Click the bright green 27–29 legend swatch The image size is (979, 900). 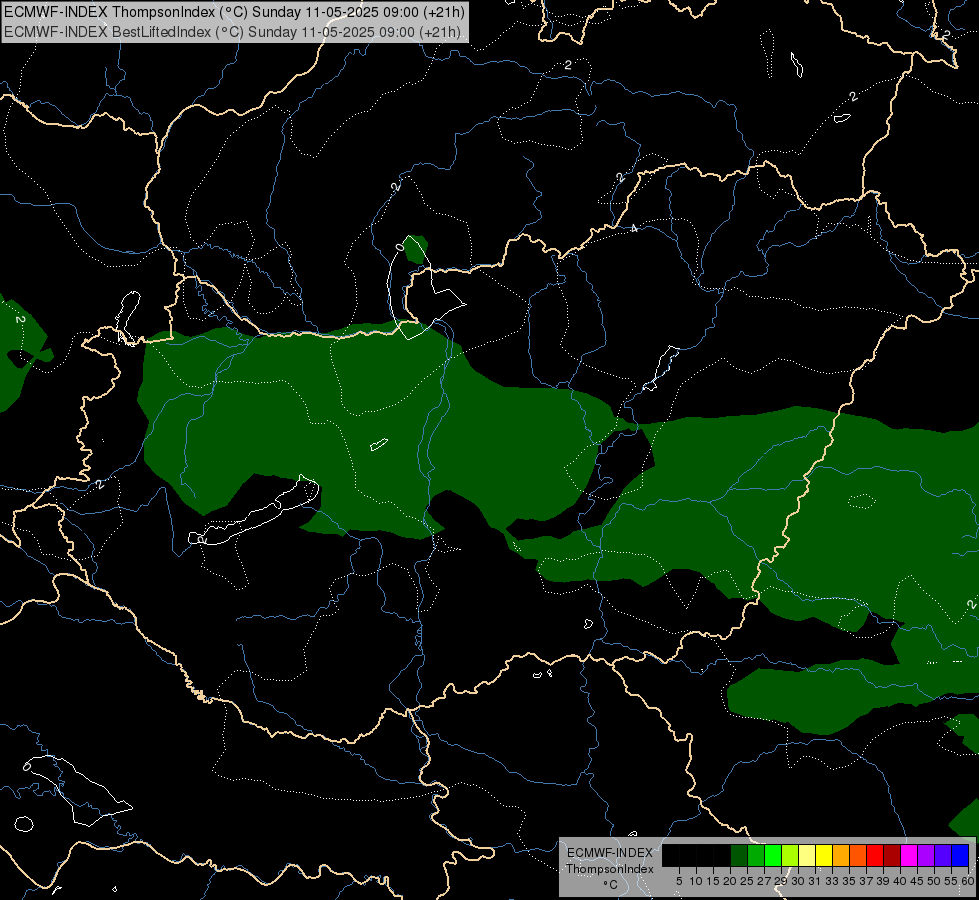click(x=773, y=855)
